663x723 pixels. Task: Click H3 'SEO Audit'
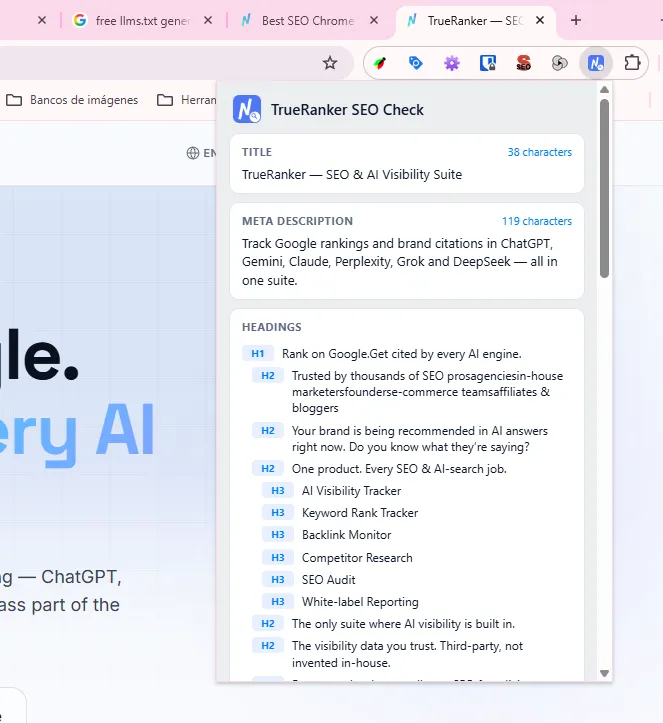[328, 580]
